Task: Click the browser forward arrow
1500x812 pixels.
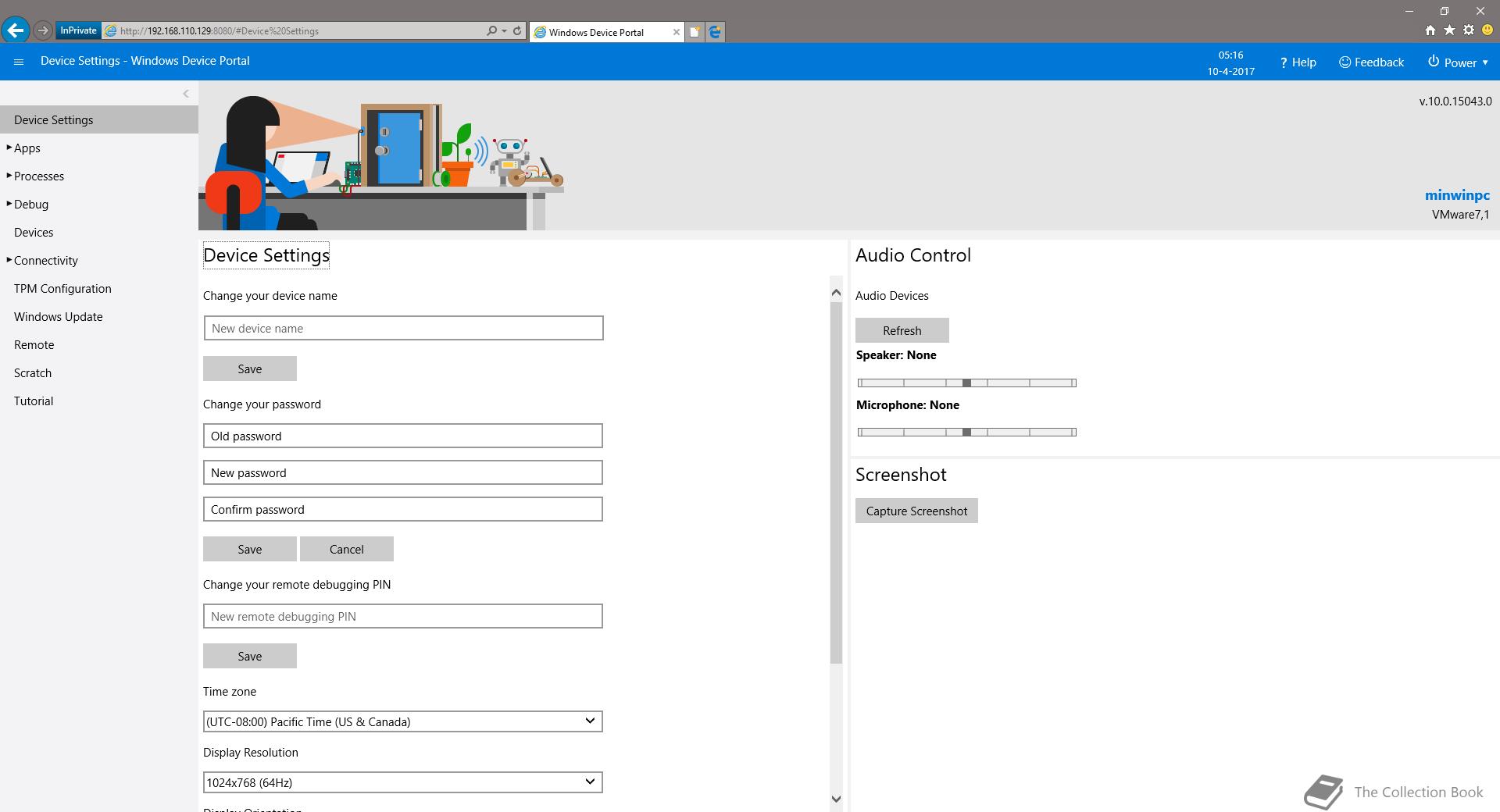Action: pos(43,30)
